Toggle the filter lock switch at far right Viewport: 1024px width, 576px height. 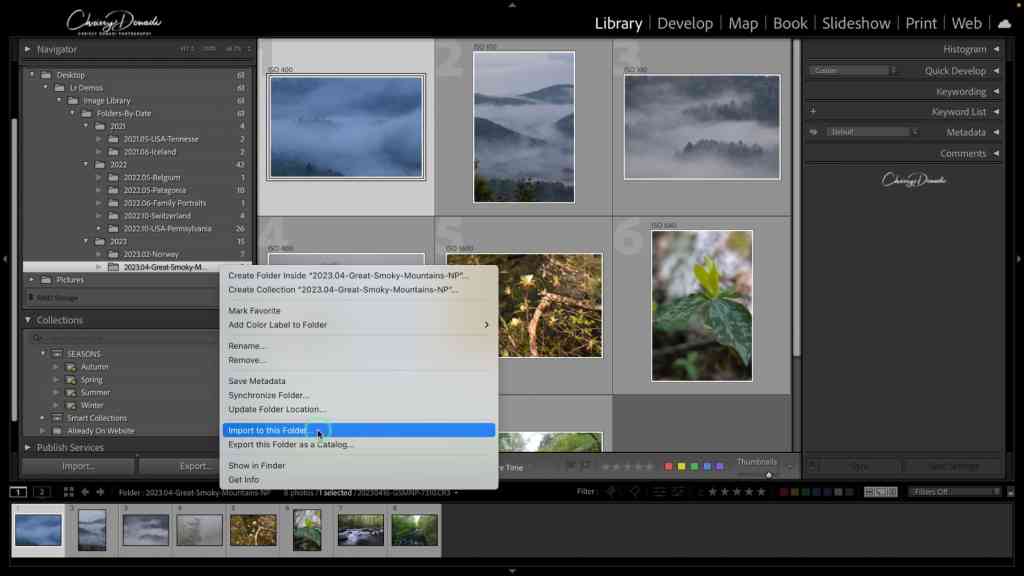click(1010, 492)
